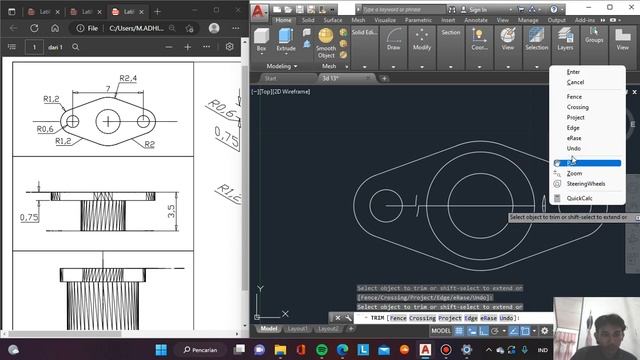This screenshot has height=360, width=640.
Task: Expand the Section panel dropdown arrow
Action: pos(451,67)
